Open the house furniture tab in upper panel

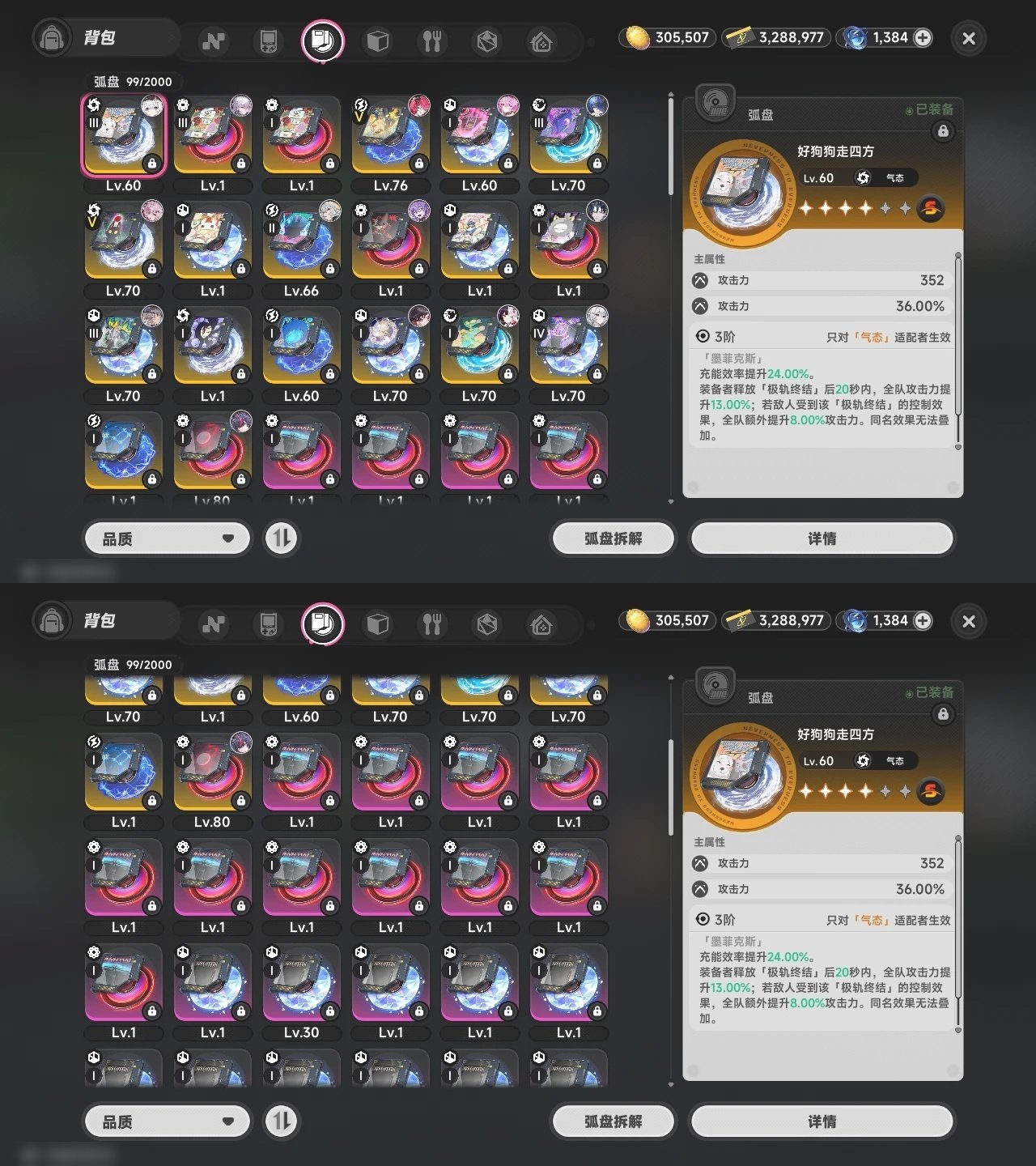coord(541,40)
